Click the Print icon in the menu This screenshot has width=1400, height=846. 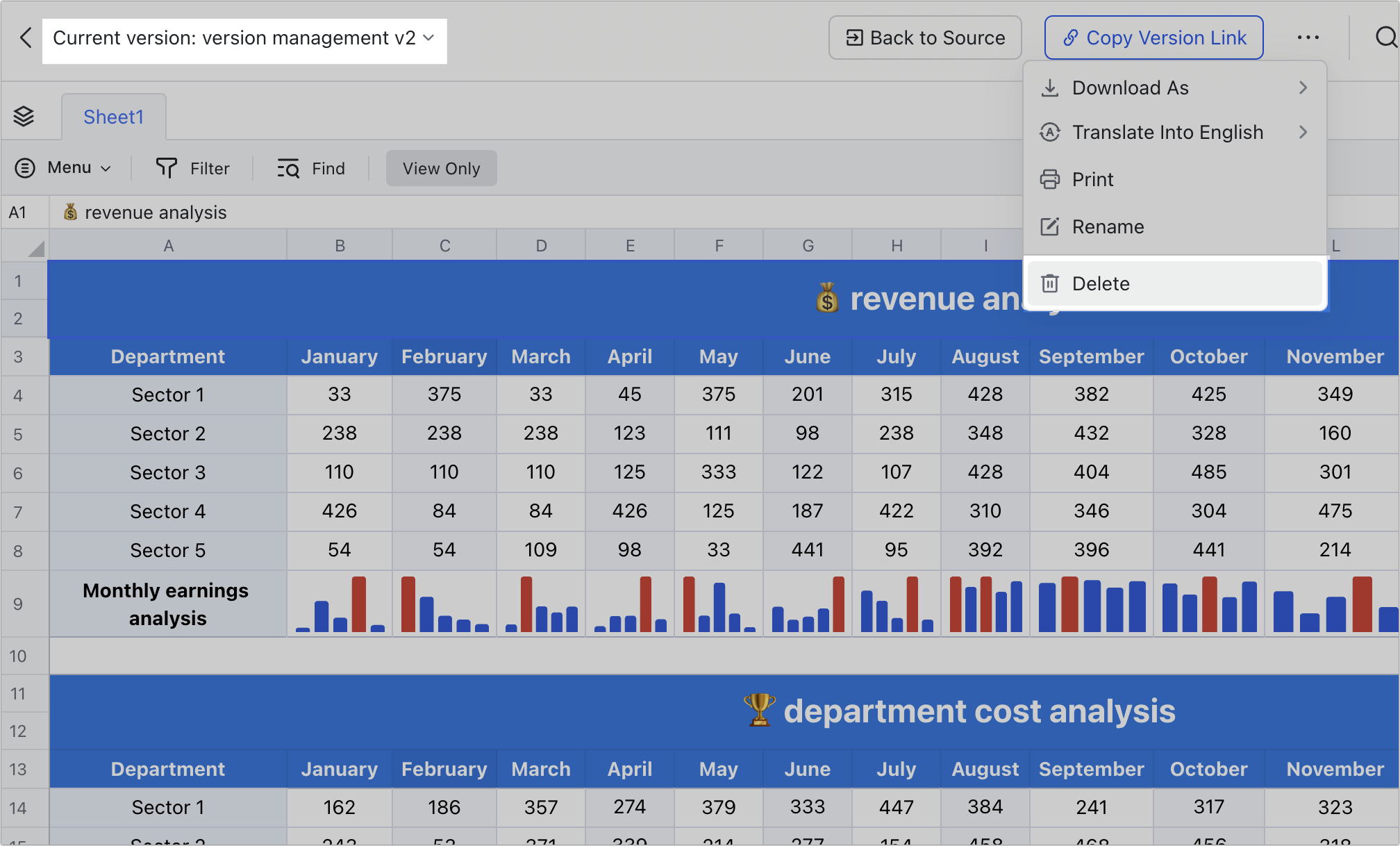tap(1050, 179)
